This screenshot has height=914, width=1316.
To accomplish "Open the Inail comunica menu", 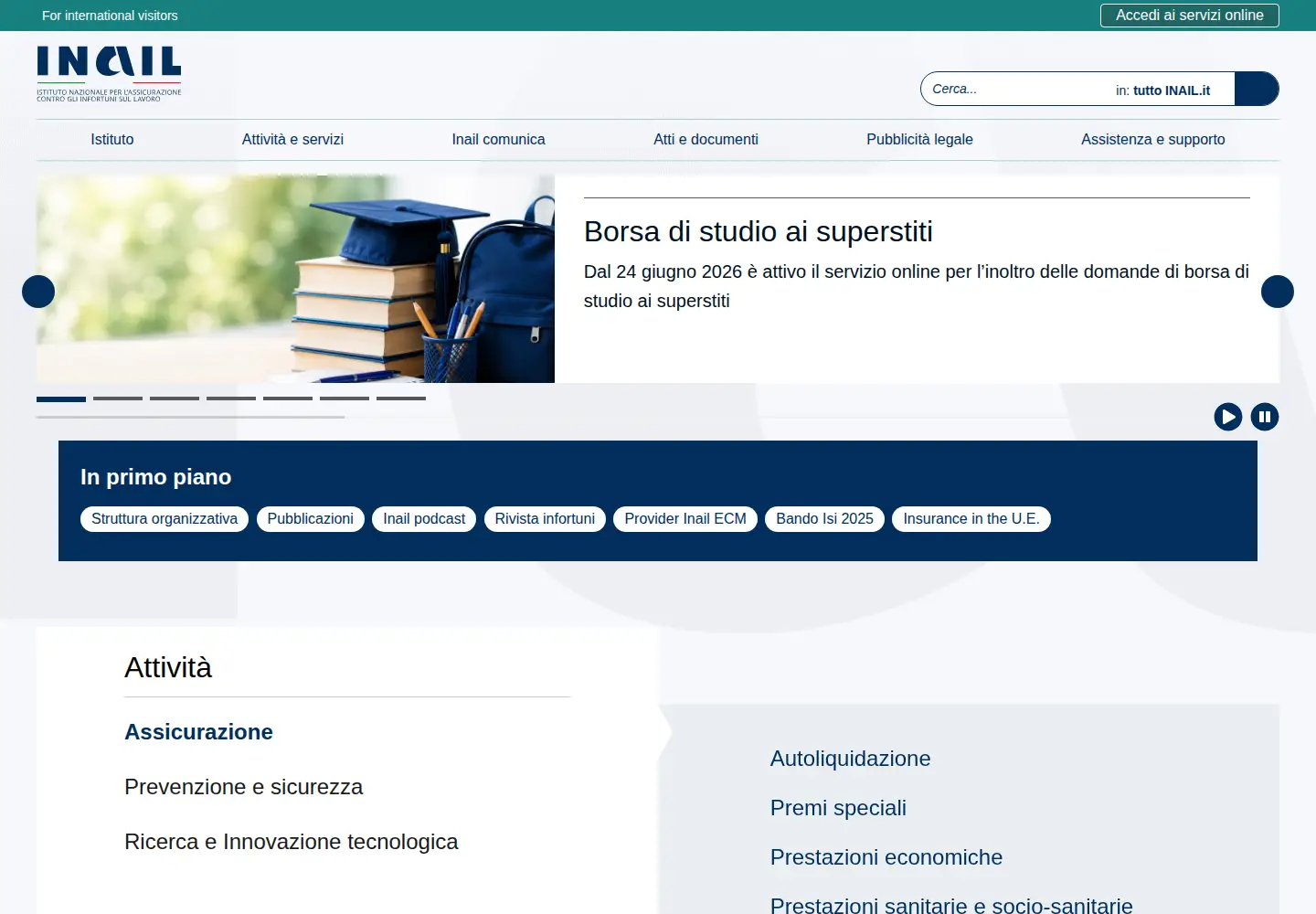I will [498, 139].
